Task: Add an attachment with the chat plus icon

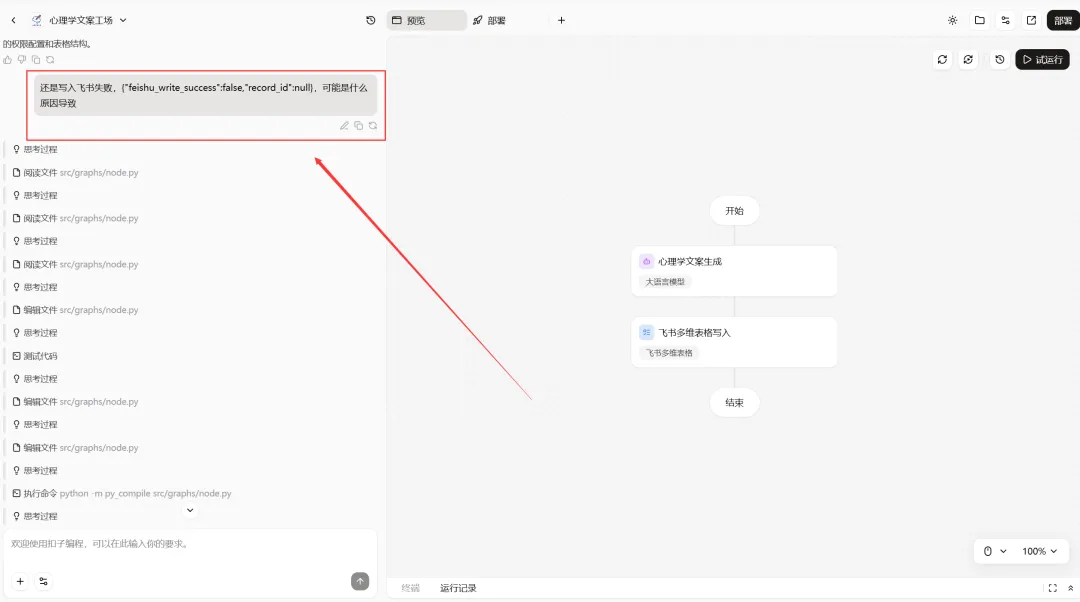Action: point(20,581)
